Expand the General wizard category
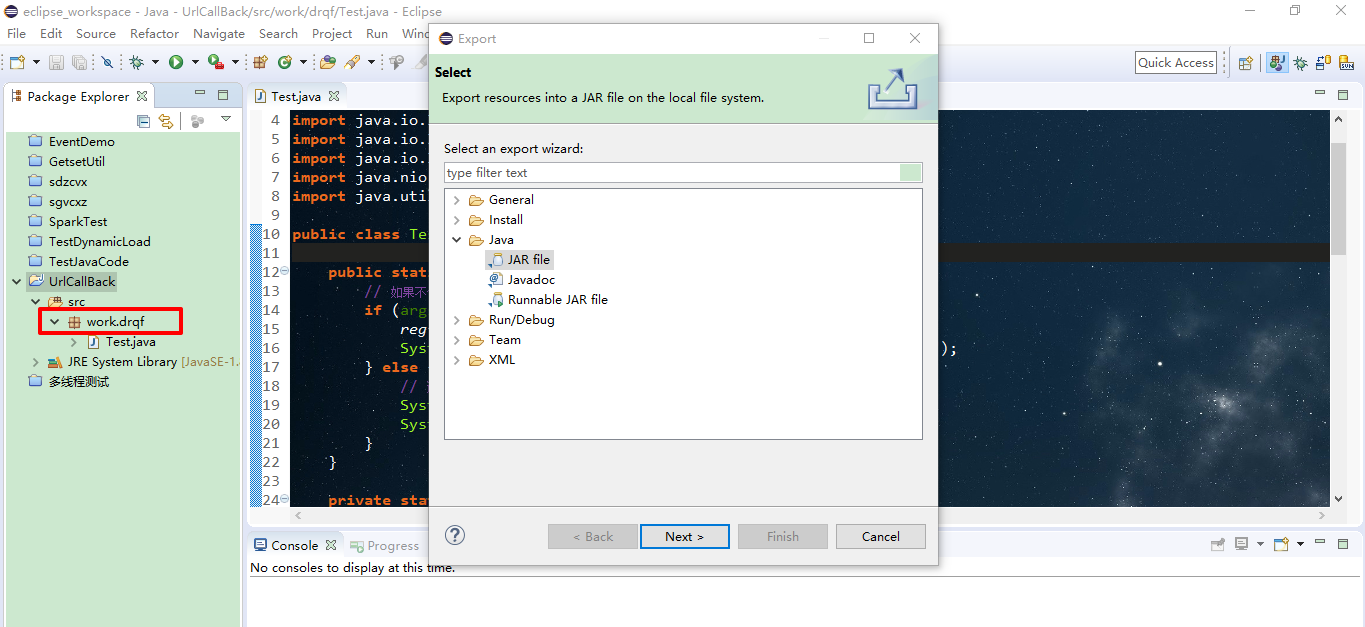Image resolution: width=1365 pixels, height=627 pixels. point(457,200)
